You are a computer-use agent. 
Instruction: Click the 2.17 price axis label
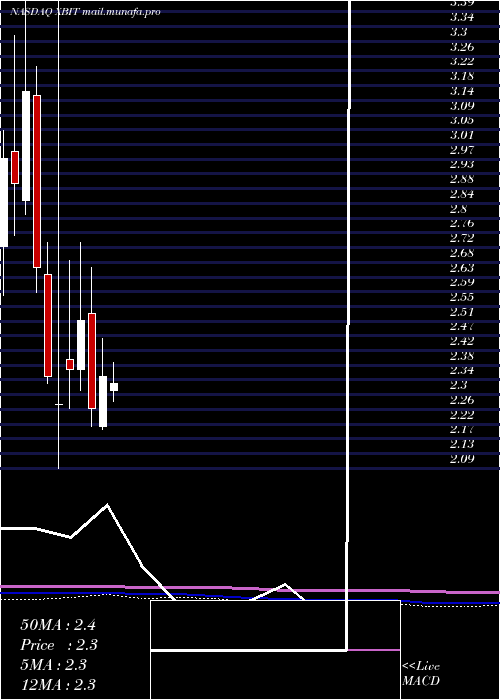pos(462,429)
